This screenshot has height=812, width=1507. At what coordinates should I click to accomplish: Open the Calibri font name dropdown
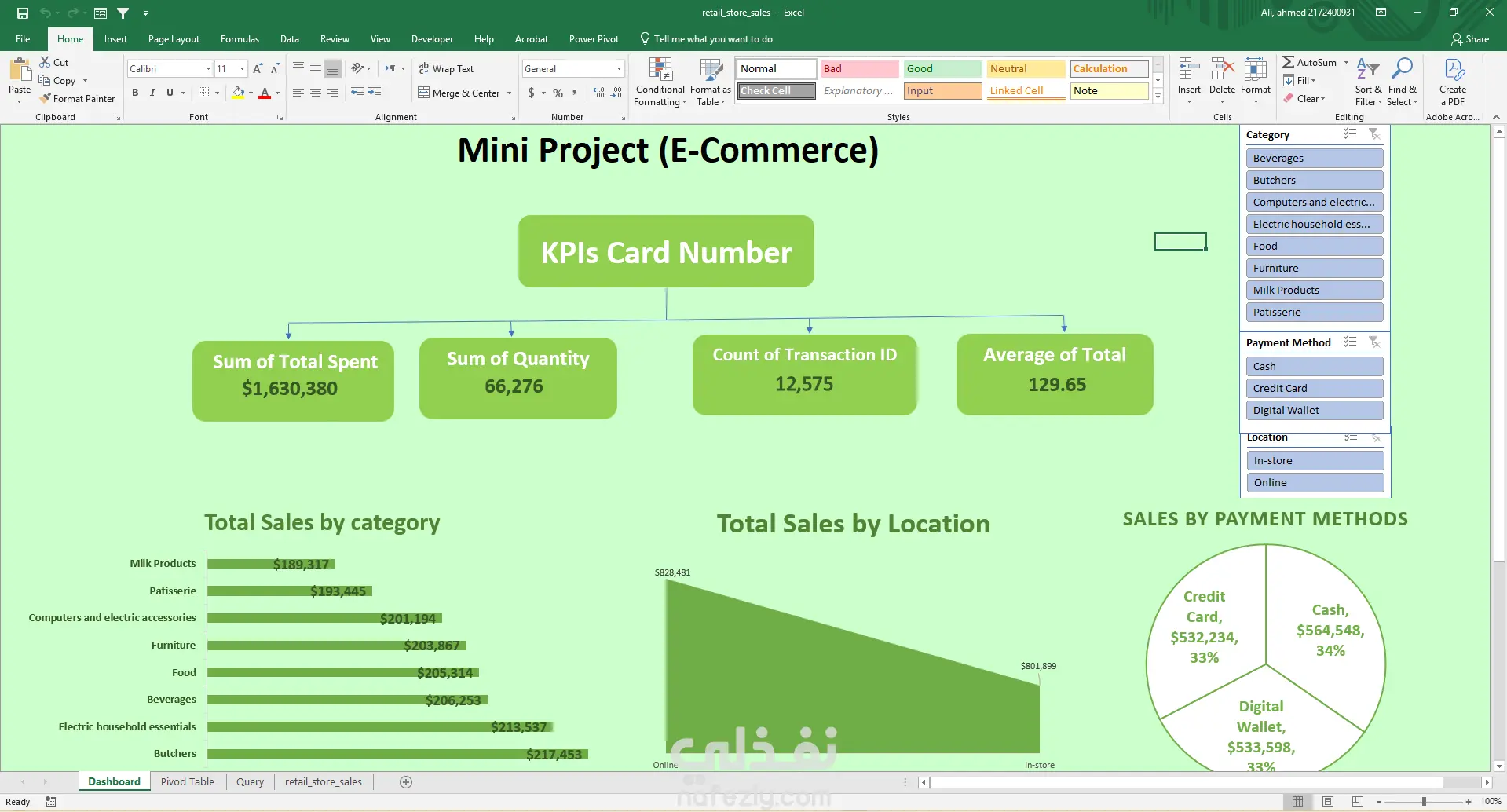pos(208,69)
